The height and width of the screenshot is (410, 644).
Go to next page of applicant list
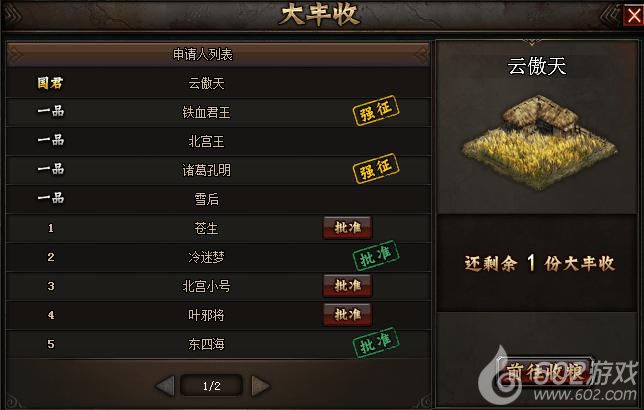(x=260, y=386)
